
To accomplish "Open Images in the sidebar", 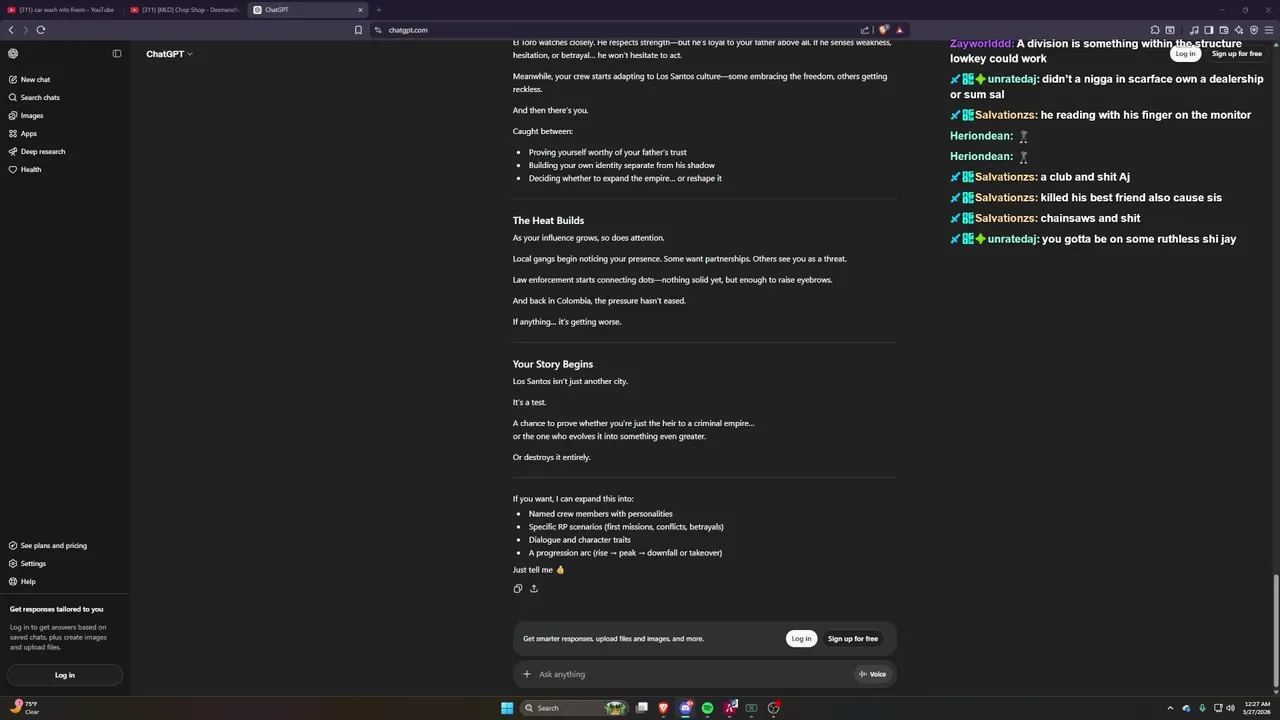I will click(x=32, y=115).
